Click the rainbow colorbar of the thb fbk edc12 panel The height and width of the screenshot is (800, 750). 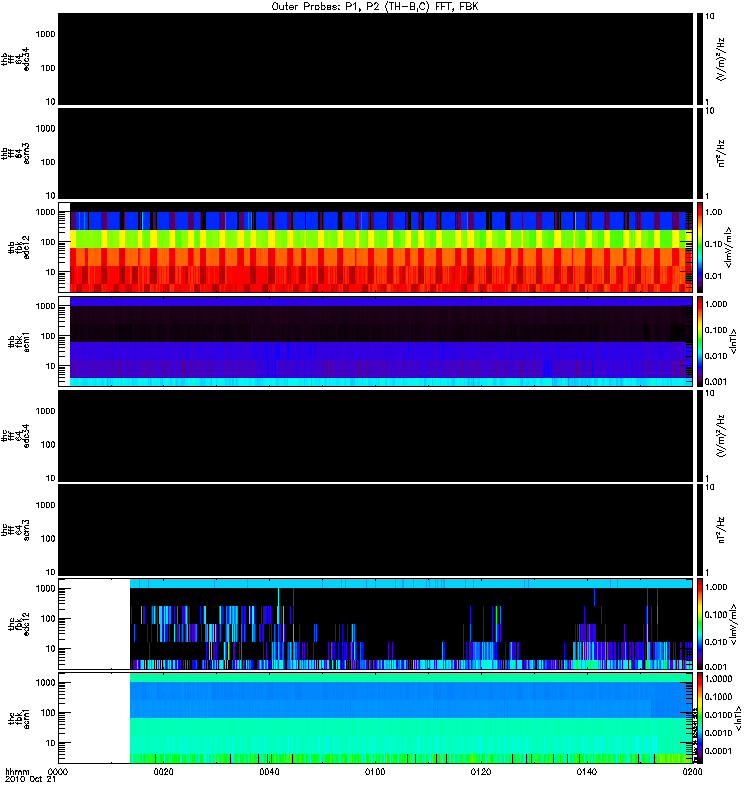tap(699, 247)
